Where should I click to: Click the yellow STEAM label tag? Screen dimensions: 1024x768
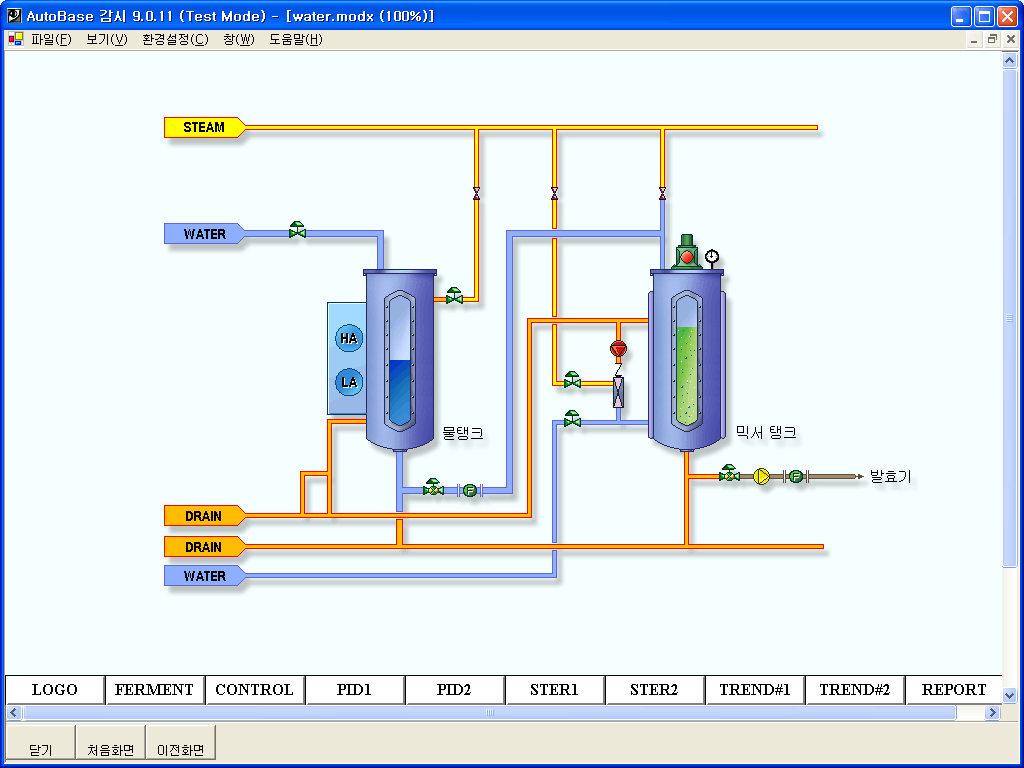click(204, 127)
